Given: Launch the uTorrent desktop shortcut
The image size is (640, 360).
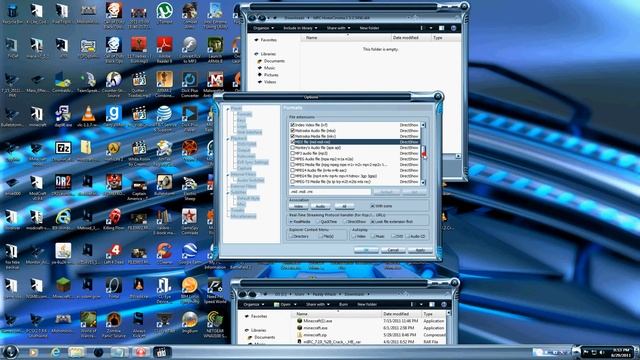Looking at the screenshot, I should point(164,11).
